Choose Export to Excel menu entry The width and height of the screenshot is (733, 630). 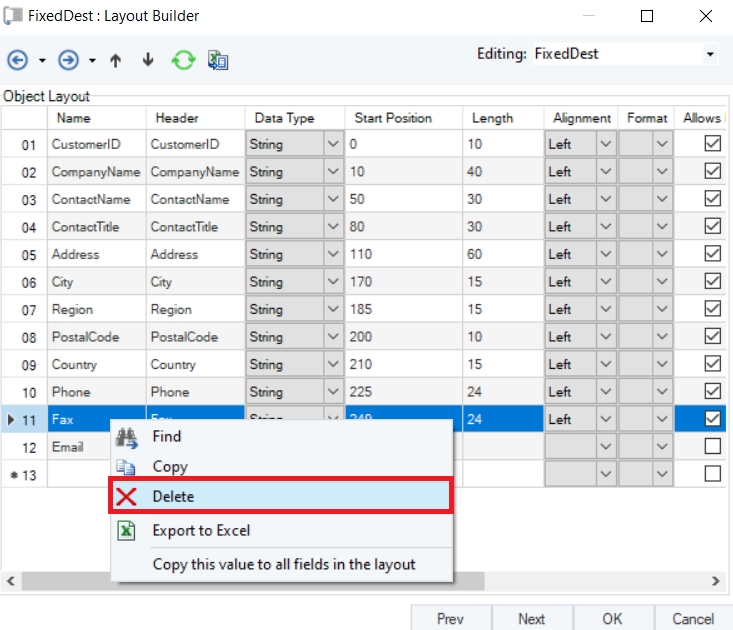click(201, 531)
